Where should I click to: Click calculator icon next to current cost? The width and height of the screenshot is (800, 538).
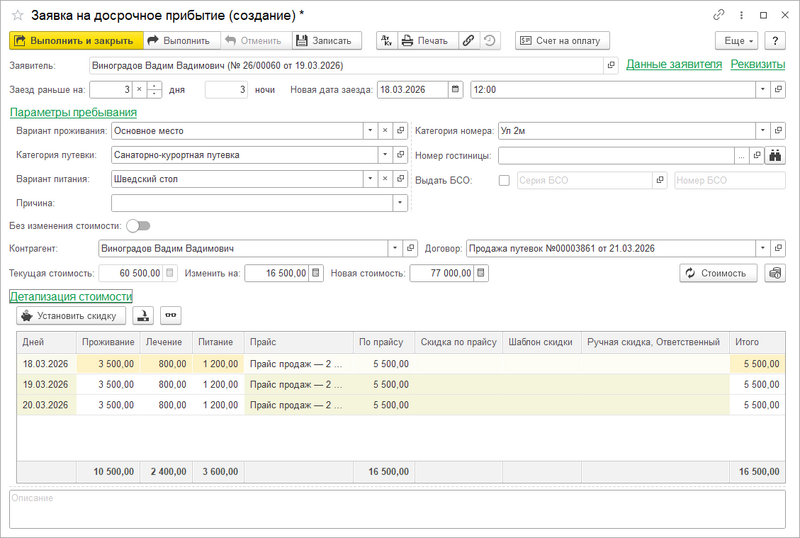point(170,273)
